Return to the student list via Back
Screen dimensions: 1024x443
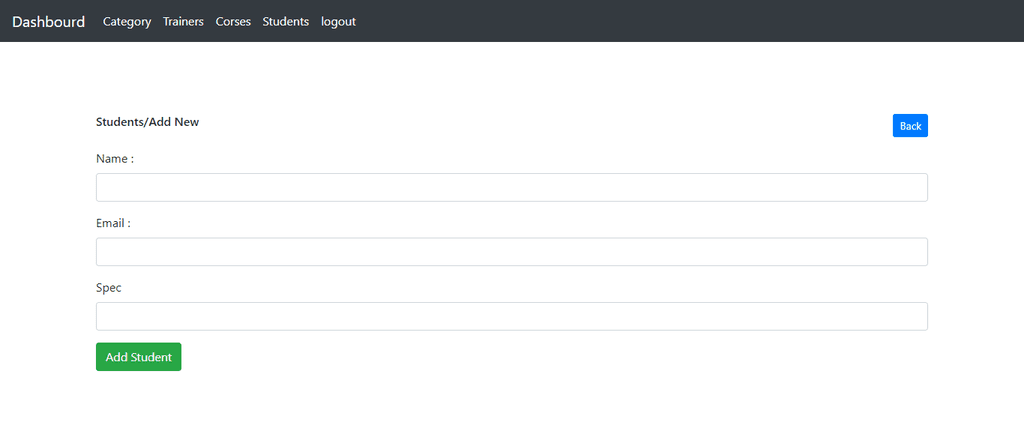[910, 125]
